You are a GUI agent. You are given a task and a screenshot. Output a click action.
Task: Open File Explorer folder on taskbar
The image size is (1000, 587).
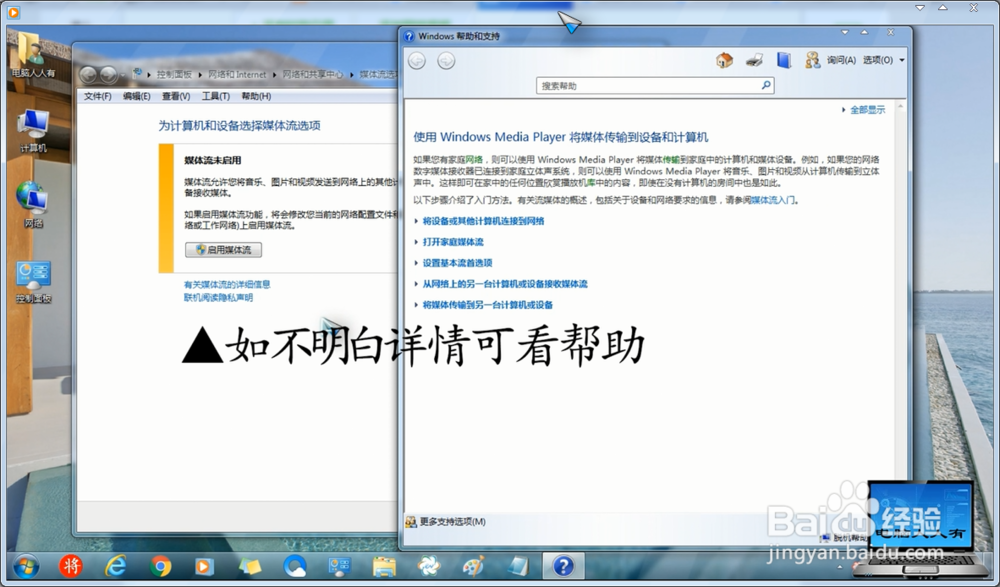point(384,567)
